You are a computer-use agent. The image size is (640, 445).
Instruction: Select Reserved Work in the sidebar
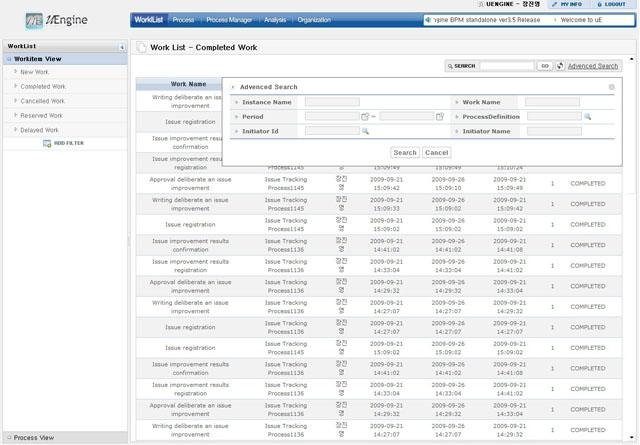point(41,116)
